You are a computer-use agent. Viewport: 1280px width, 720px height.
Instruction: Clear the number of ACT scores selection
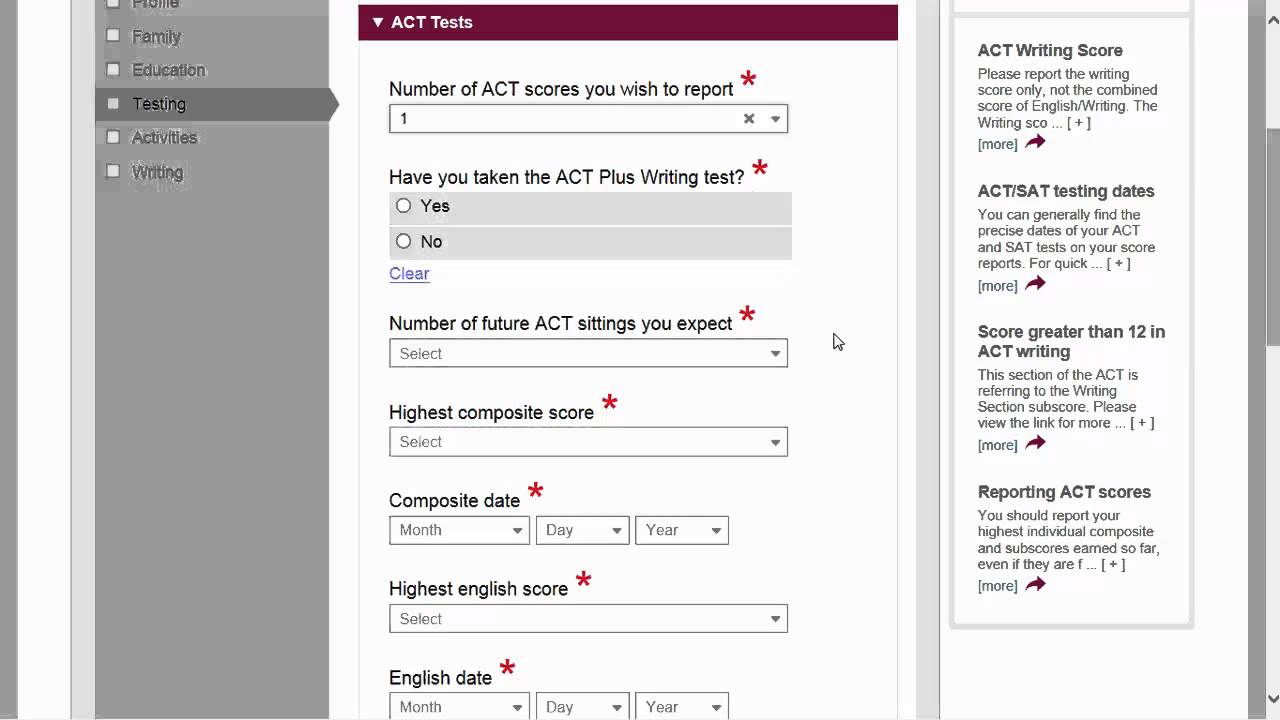[749, 119]
